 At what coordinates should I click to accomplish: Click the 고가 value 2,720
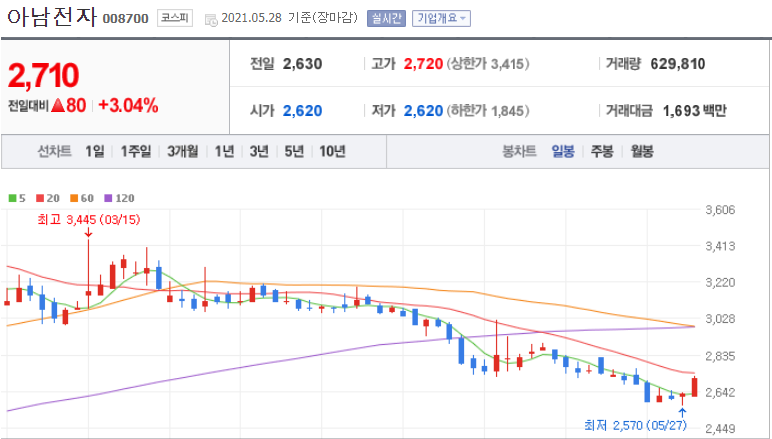pos(423,64)
